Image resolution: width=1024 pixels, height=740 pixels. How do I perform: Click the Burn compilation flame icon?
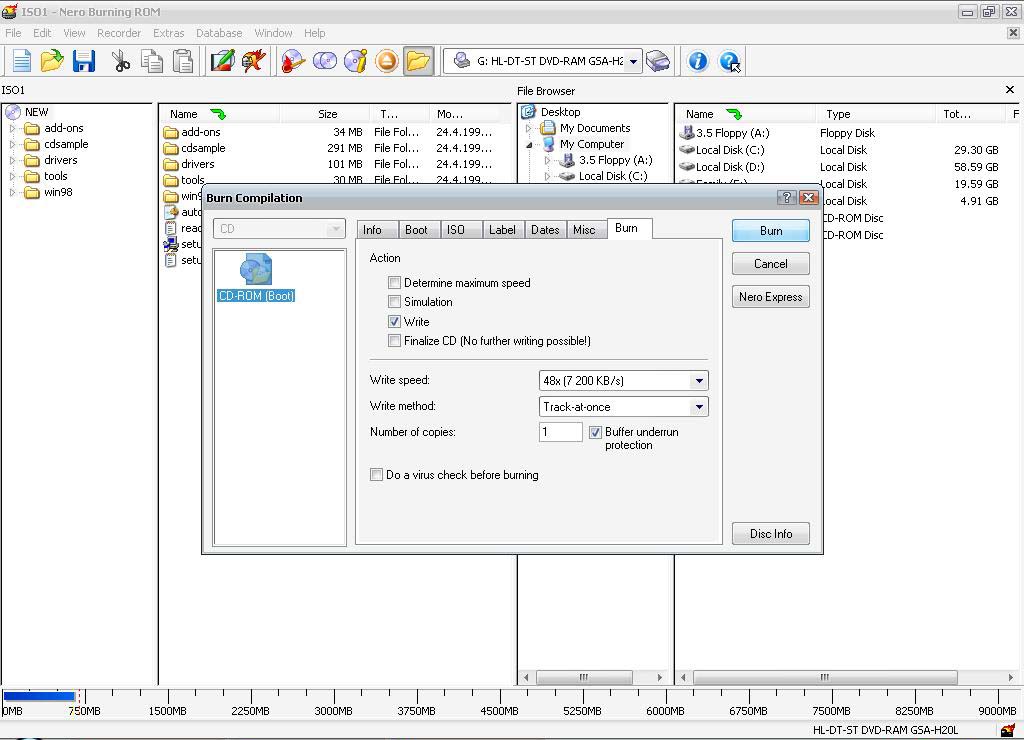point(293,61)
